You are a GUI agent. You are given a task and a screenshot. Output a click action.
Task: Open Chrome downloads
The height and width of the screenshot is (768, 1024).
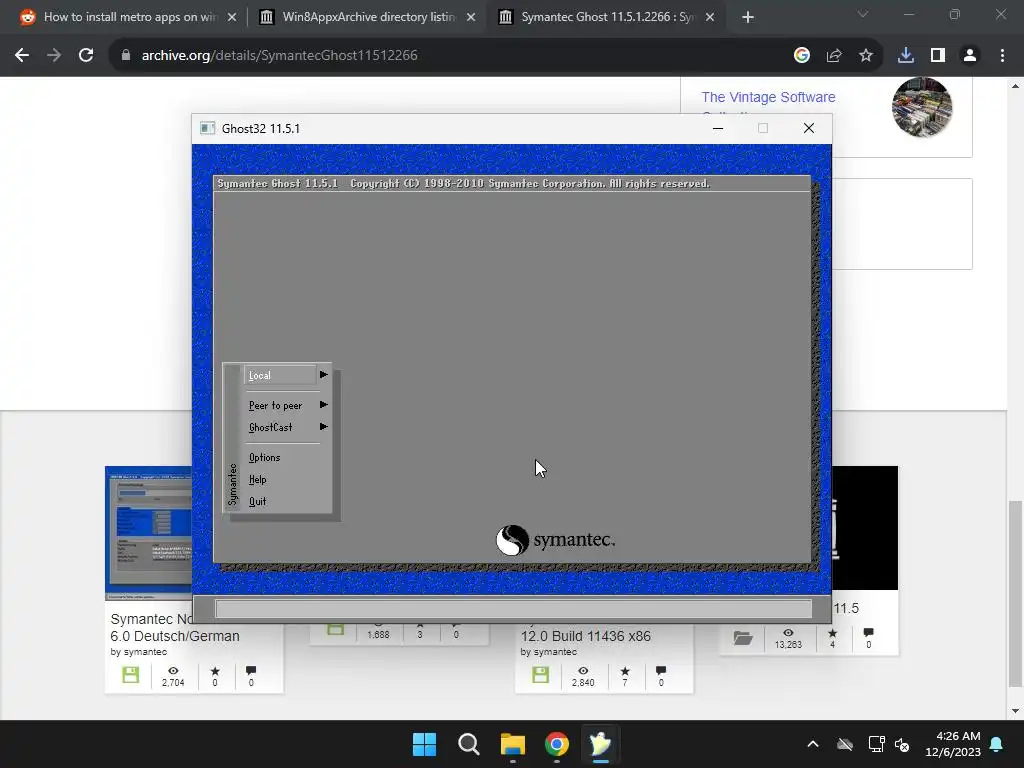(x=906, y=56)
